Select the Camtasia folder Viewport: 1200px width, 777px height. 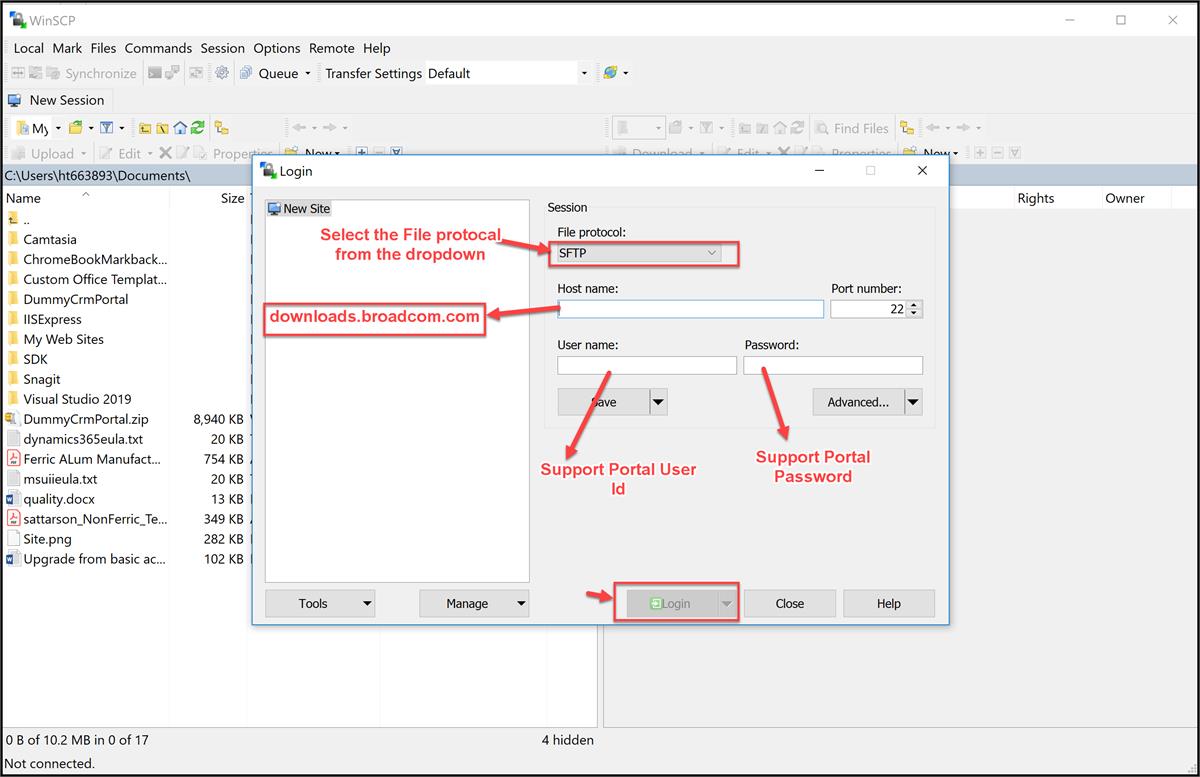(50, 239)
